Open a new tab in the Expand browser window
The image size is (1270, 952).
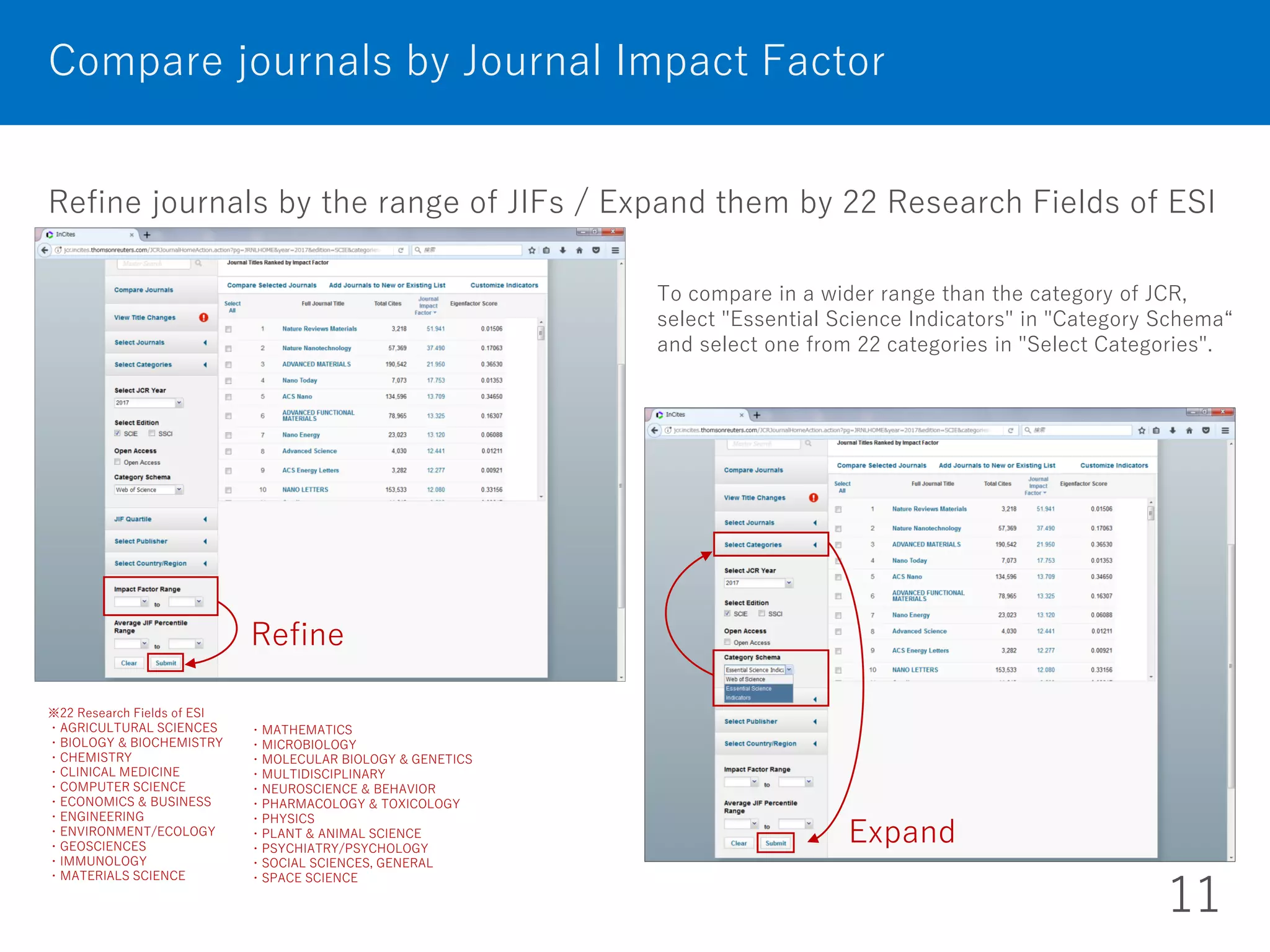click(x=757, y=415)
